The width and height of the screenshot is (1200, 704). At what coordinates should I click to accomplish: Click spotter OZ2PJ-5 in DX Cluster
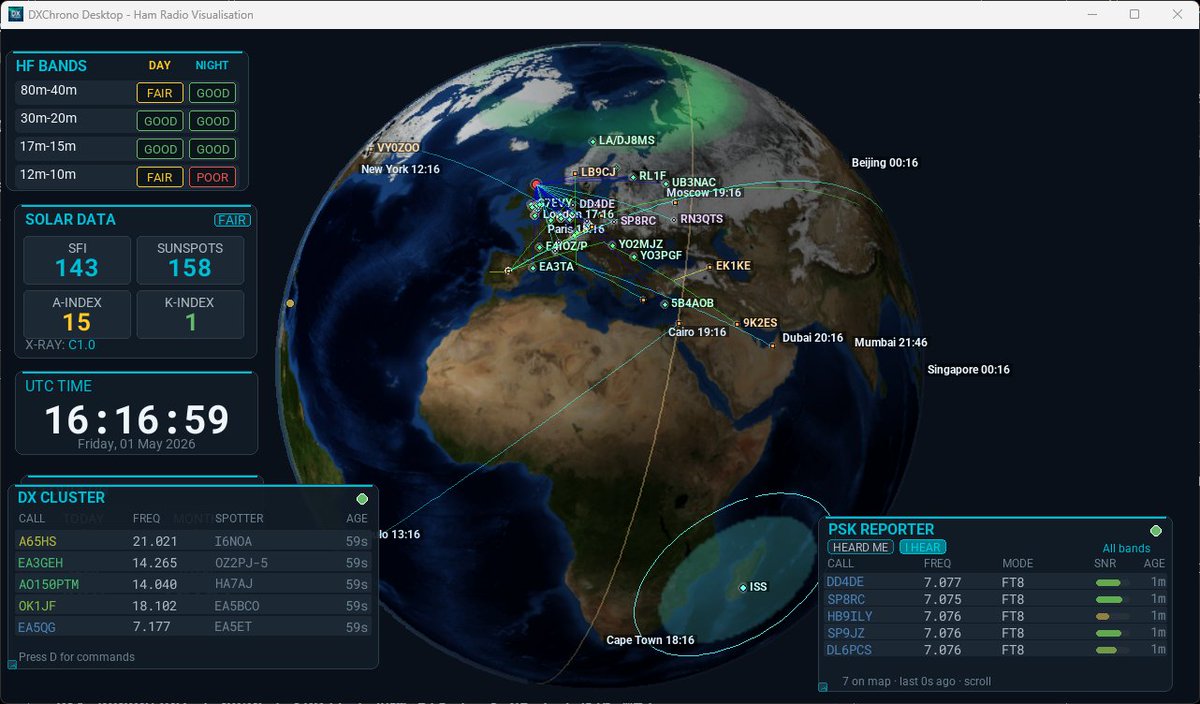point(243,562)
